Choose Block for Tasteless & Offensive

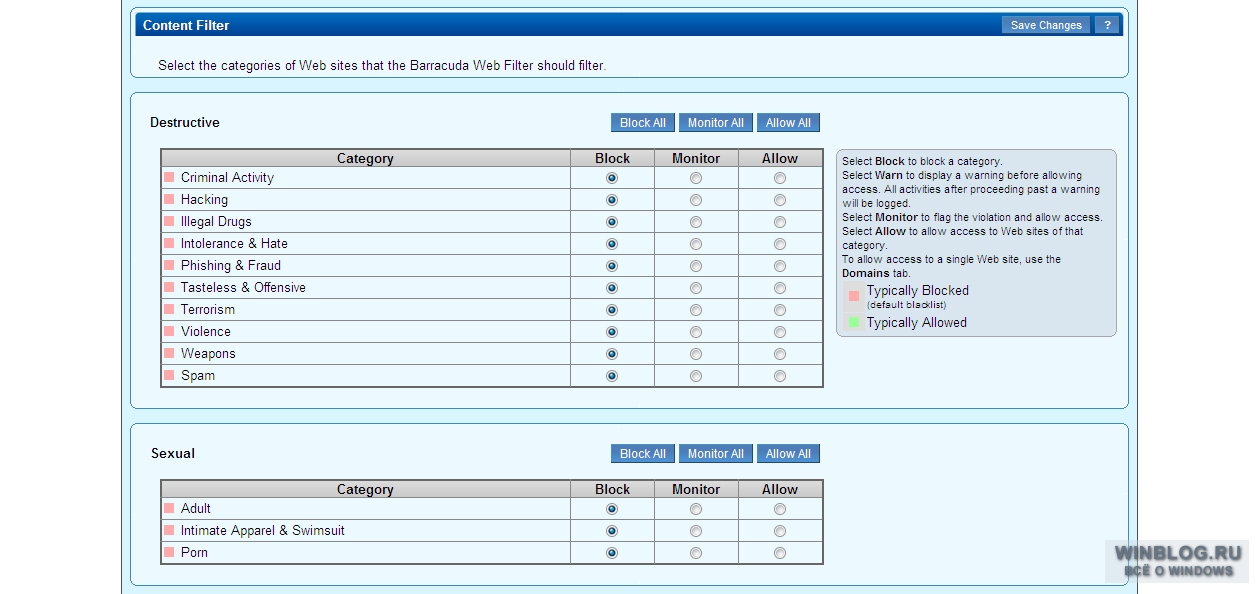pos(612,288)
